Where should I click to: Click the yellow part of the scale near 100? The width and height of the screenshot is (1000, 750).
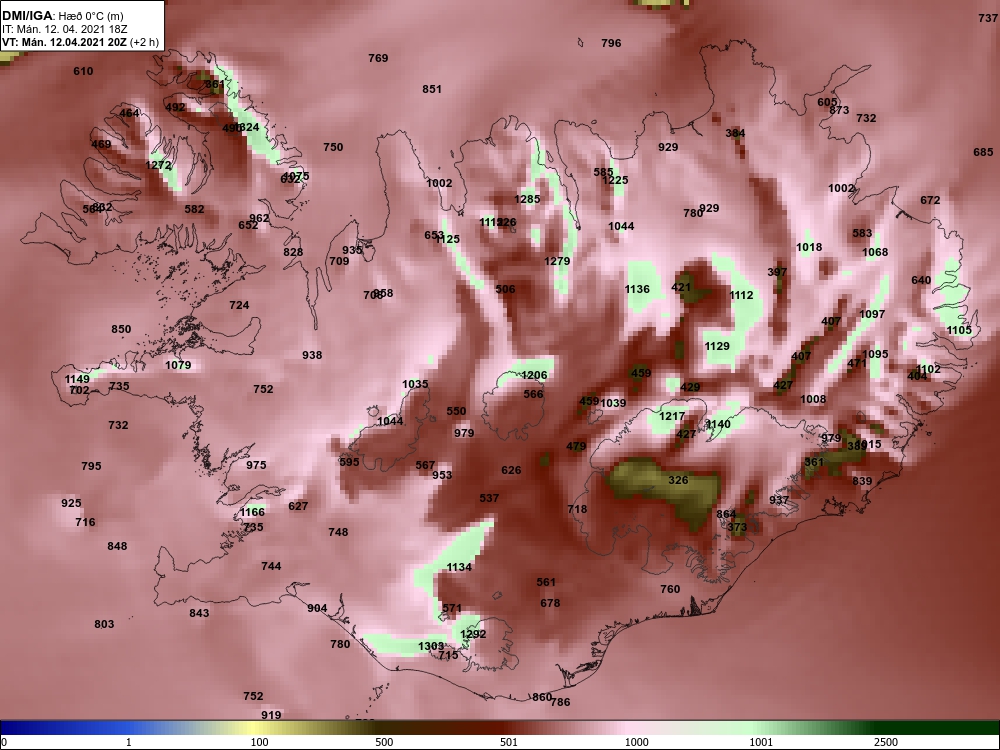click(255, 728)
